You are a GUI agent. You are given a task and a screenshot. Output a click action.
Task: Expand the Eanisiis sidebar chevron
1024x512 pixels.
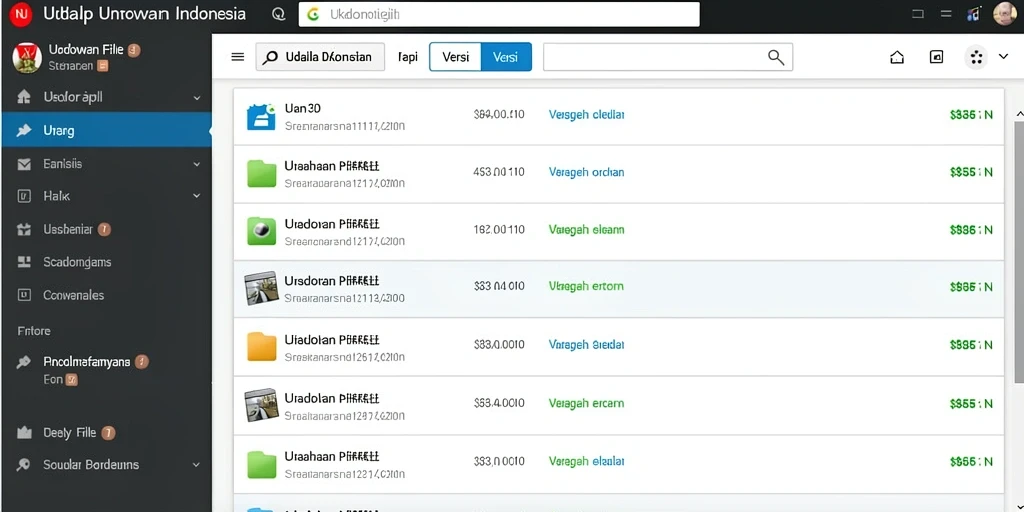pos(197,165)
